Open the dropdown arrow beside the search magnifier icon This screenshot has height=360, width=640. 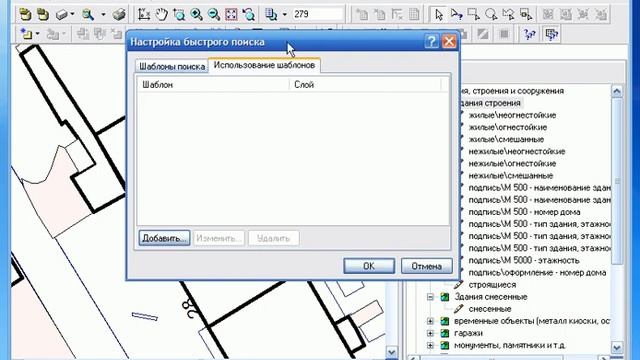(x=103, y=15)
